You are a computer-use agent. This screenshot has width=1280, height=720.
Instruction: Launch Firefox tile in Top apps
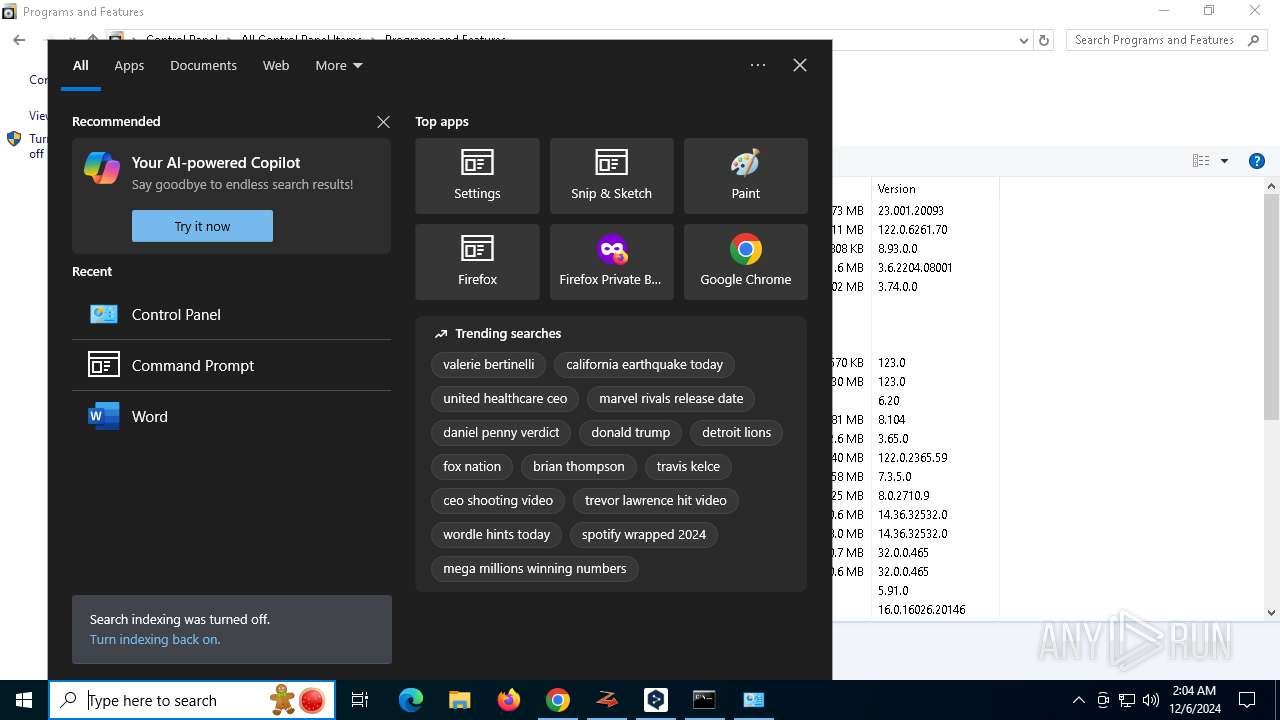pyautogui.click(x=477, y=262)
